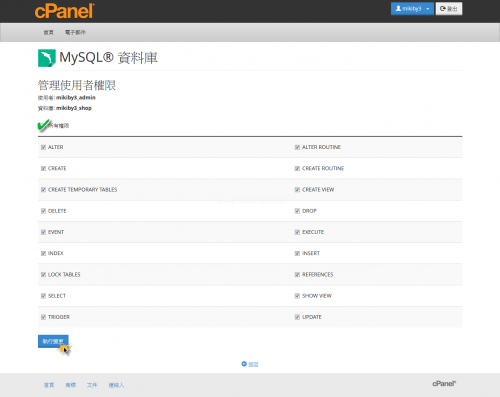This screenshot has width=500, height=397.
Task: Toggle the LOCK TABLES checkbox
Action: (x=43, y=275)
